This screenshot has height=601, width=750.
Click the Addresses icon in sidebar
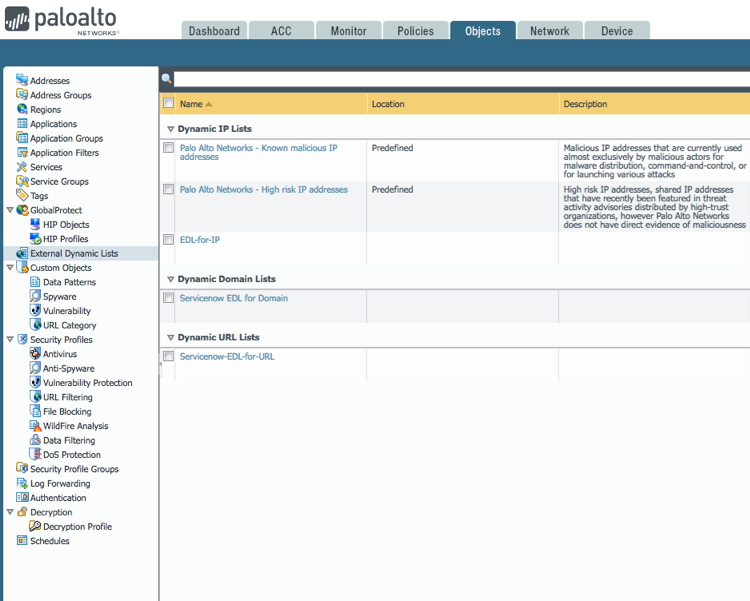(22, 80)
